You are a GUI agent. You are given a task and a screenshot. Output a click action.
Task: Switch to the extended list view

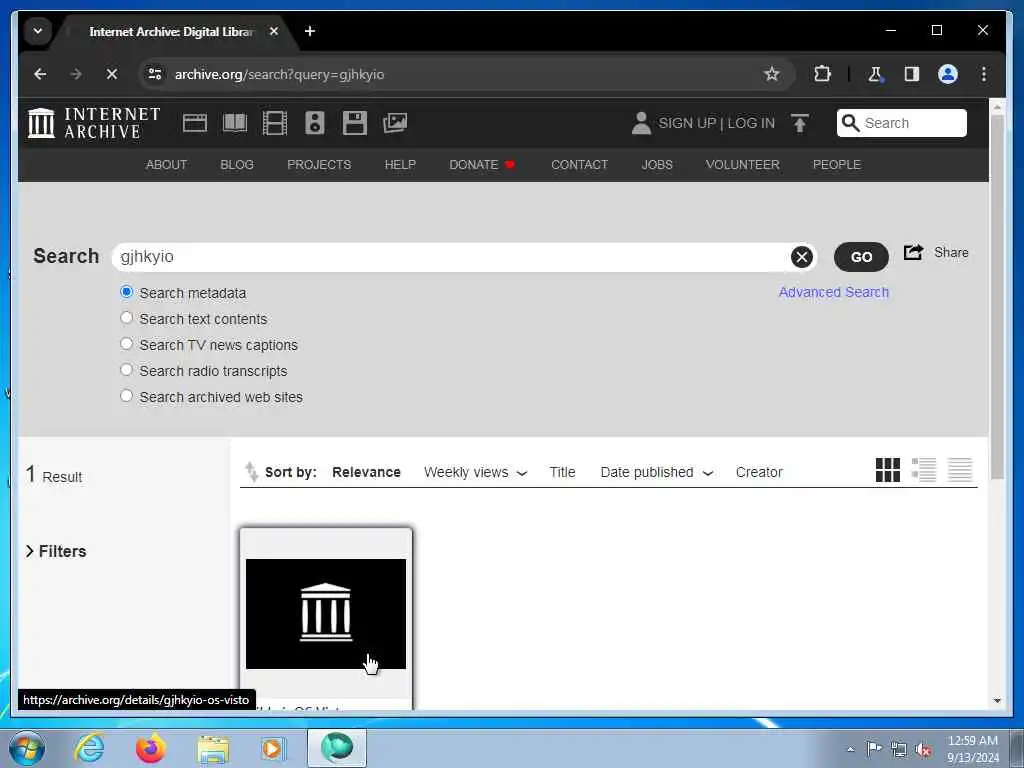924,470
